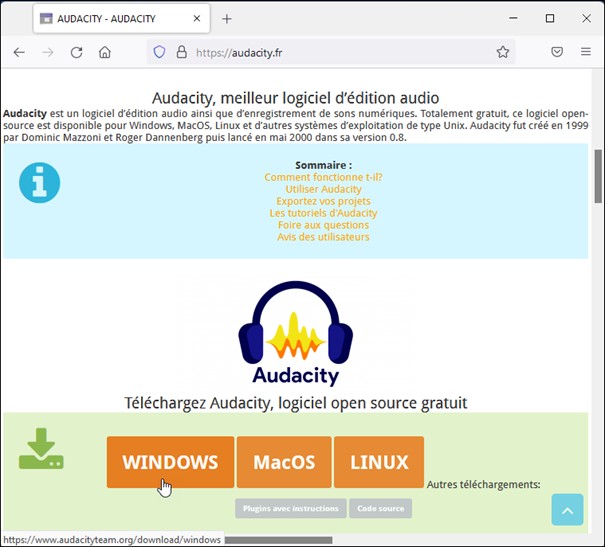Open 'Comment fonctionne t-il?' link

point(323,177)
